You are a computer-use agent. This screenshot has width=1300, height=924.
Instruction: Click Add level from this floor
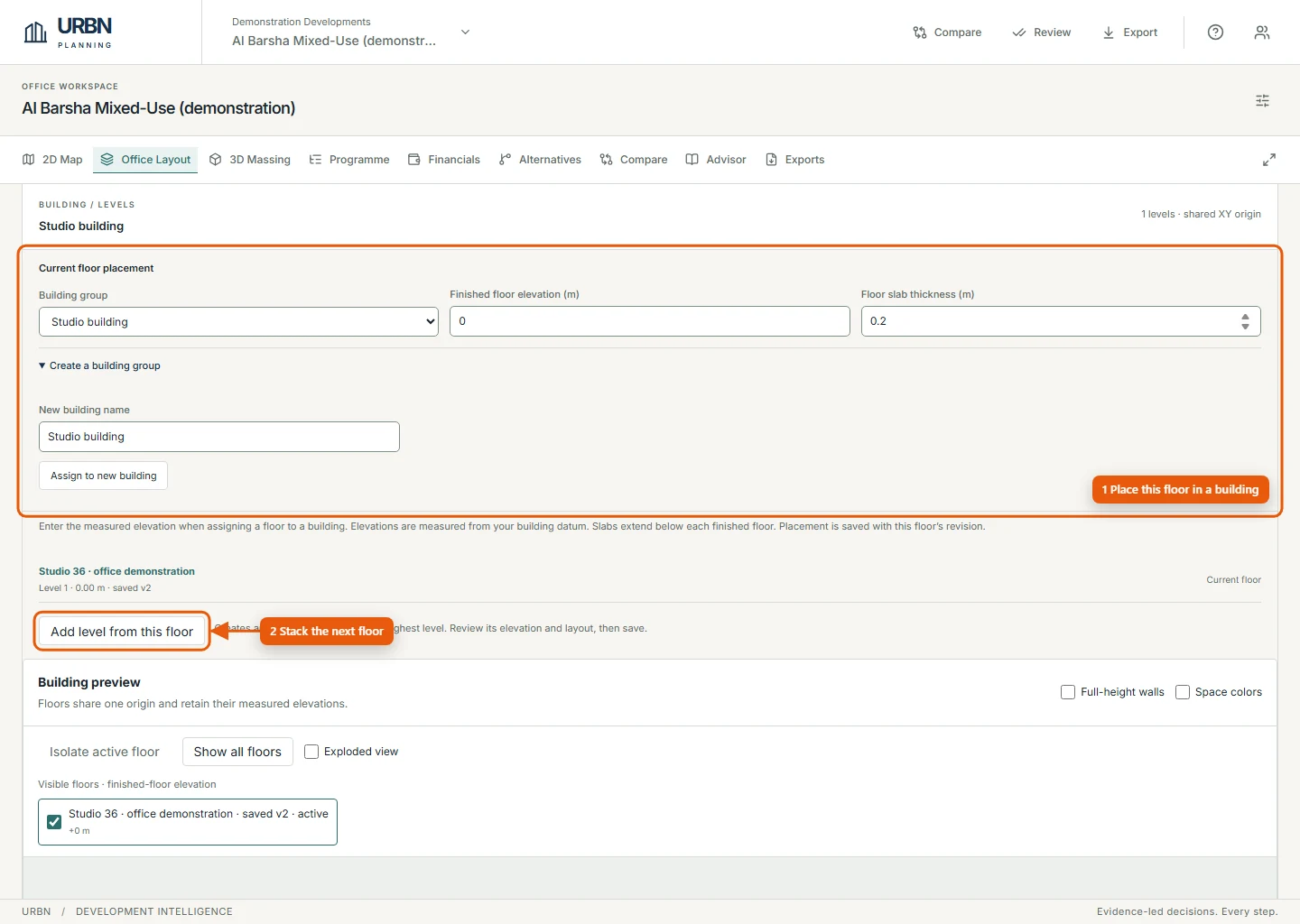point(122,632)
